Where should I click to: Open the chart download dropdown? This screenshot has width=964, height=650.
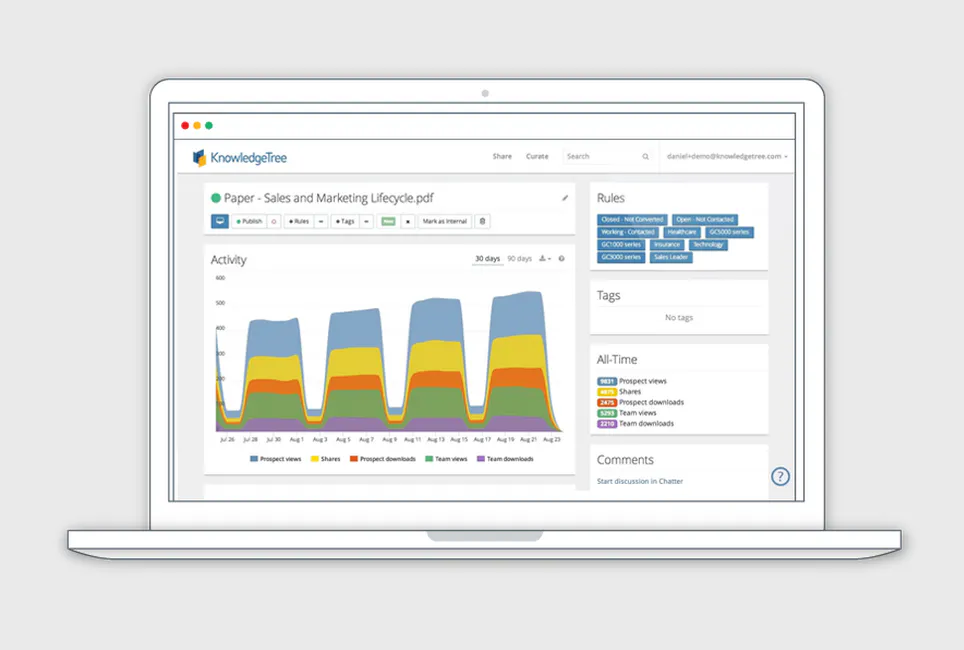(545, 259)
